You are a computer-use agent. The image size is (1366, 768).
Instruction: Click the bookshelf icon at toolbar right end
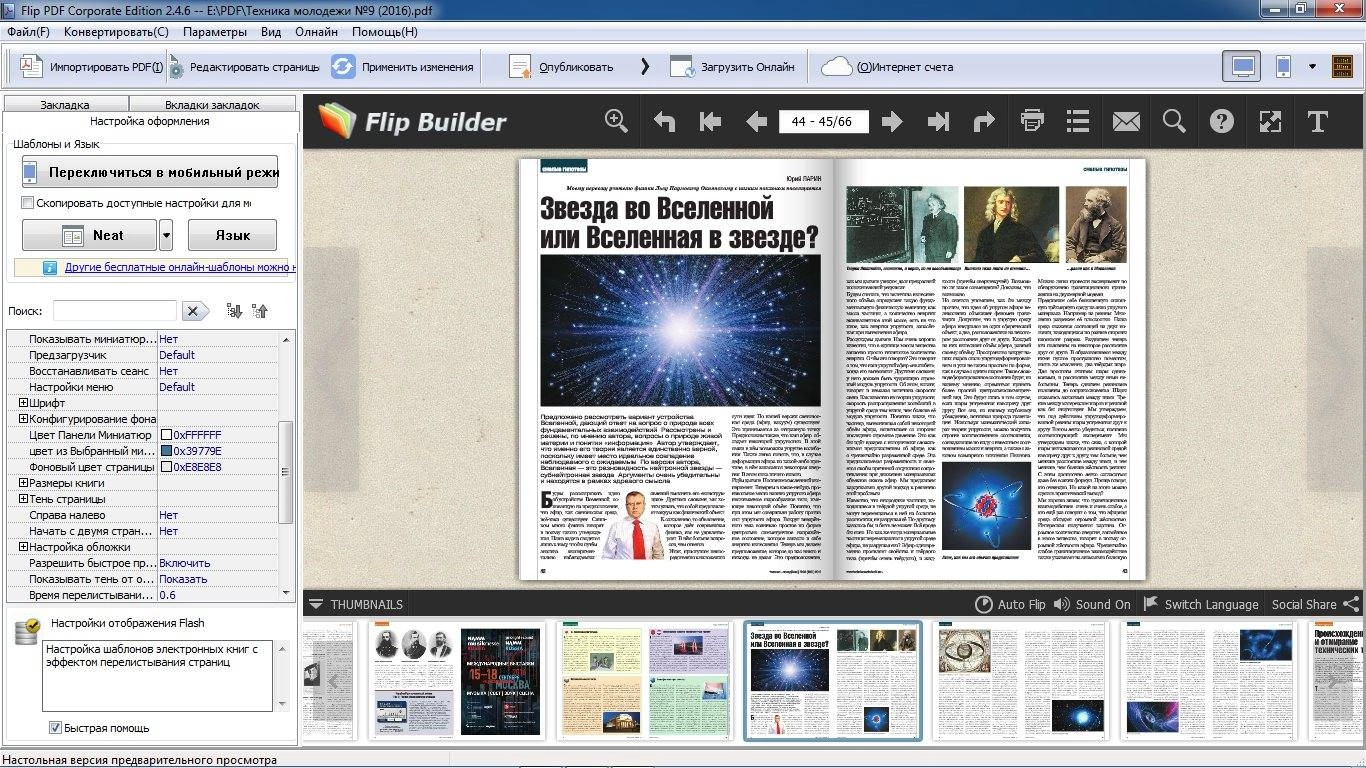pos(1343,67)
